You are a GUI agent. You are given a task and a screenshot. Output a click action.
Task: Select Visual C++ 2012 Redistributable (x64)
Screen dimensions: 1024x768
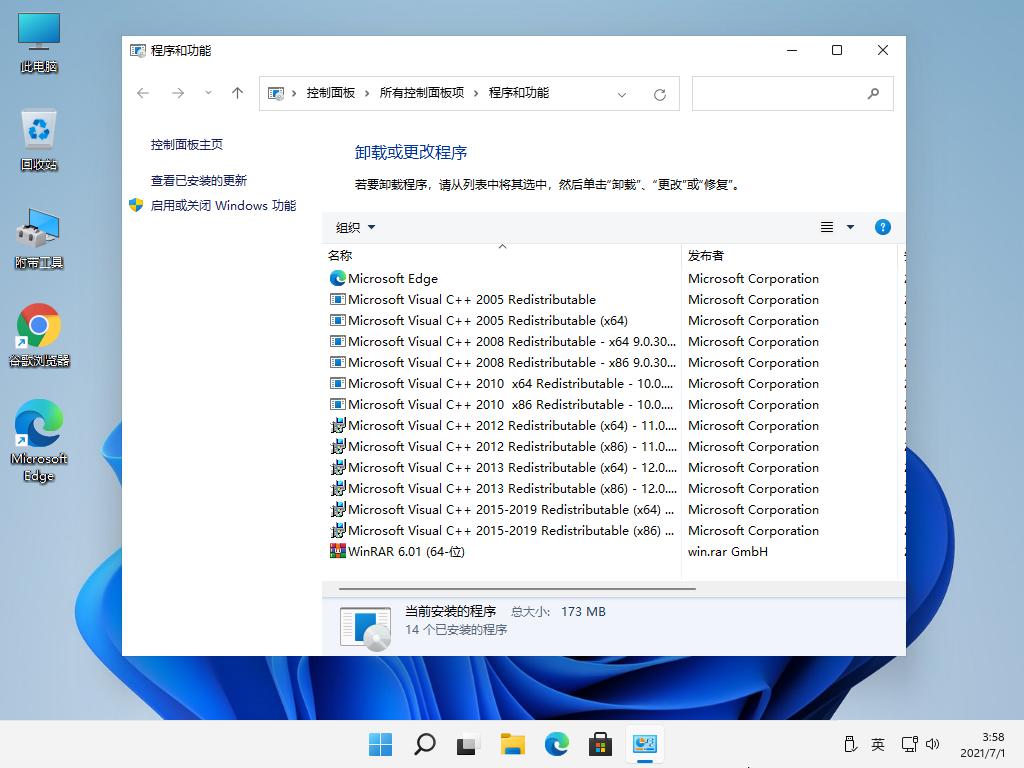[x=502, y=425]
